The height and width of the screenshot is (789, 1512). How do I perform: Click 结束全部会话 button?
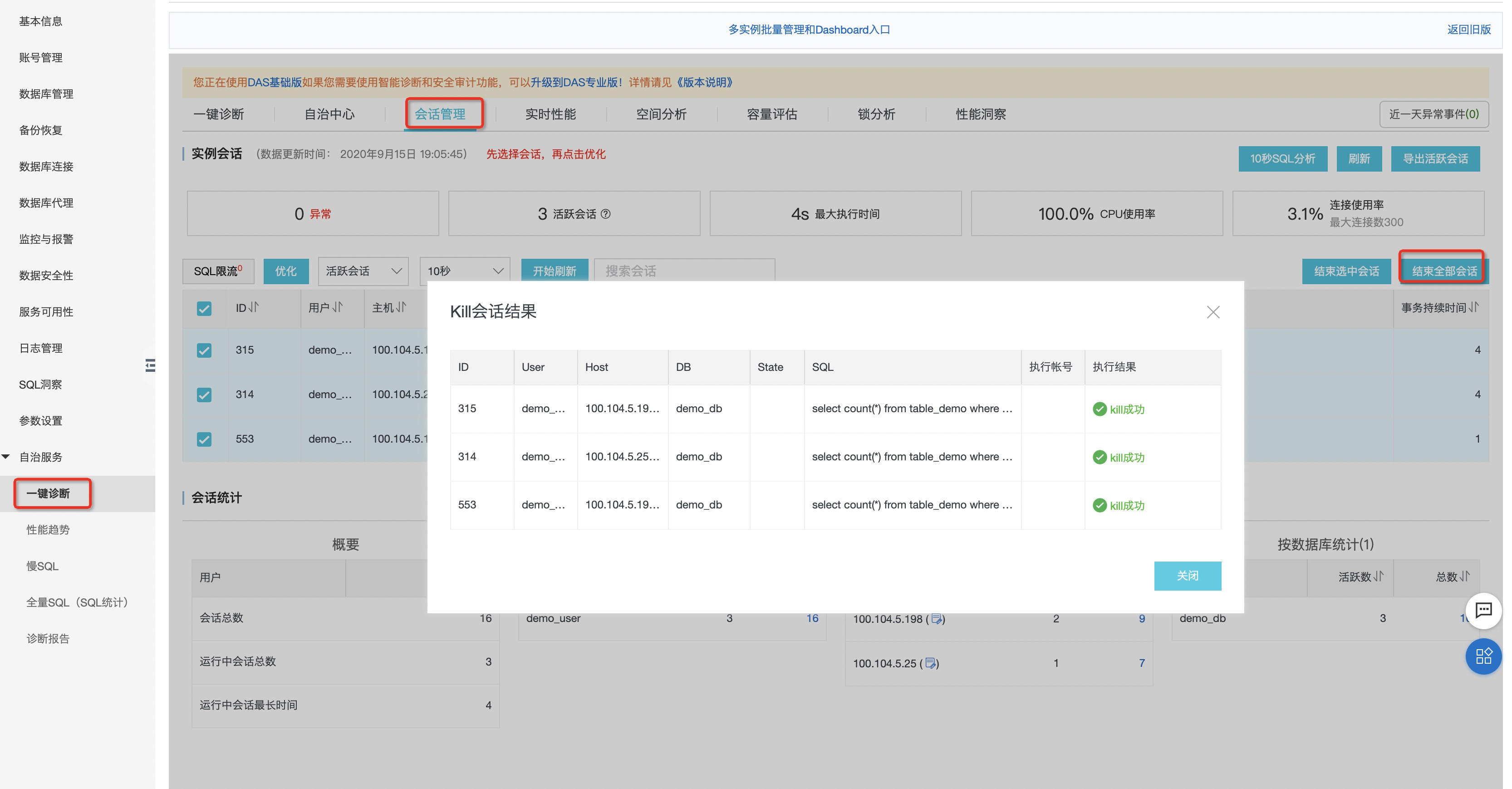pyautogui.click(x=1444, y=271)
